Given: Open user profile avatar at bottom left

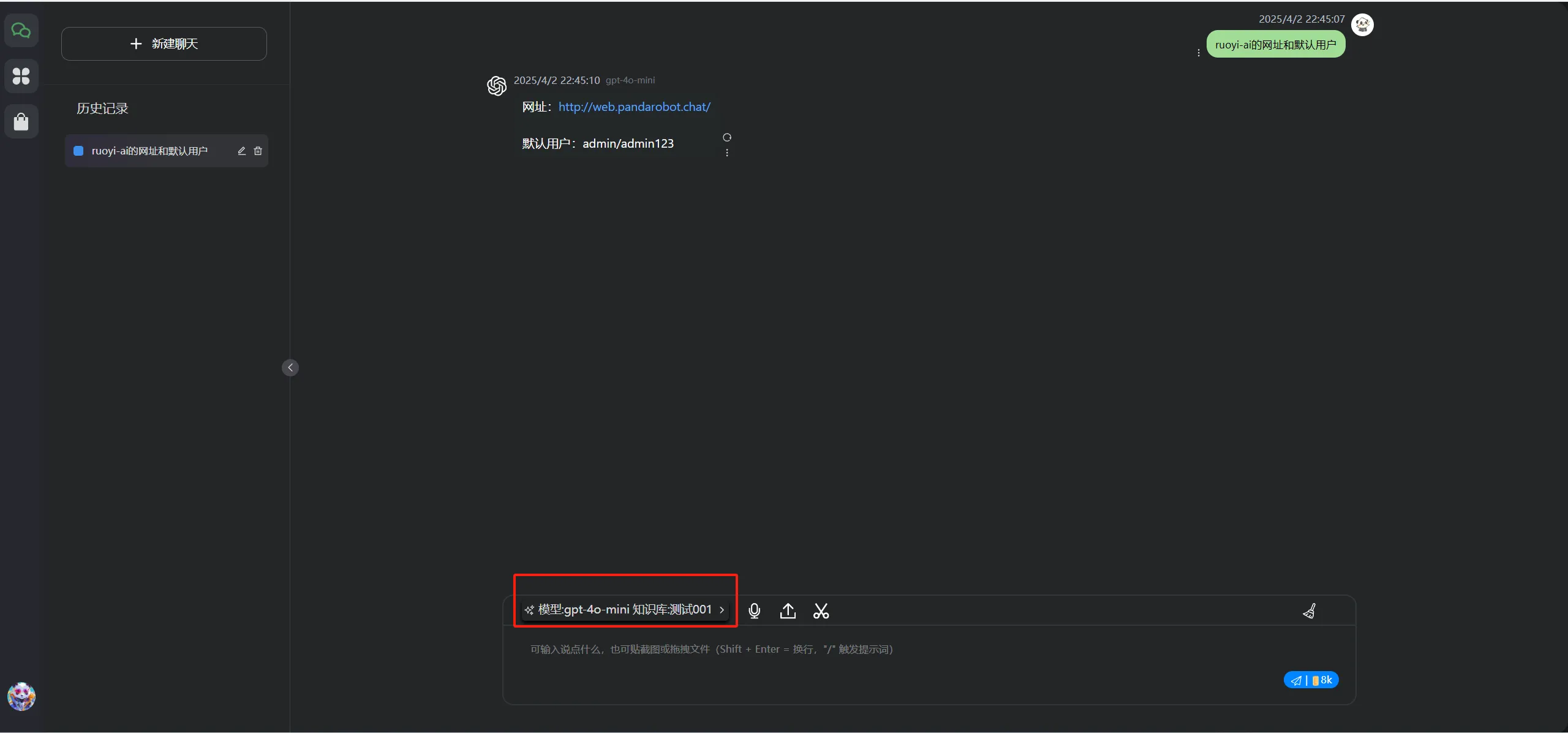Looking at the screenshot, I should 21,696.
